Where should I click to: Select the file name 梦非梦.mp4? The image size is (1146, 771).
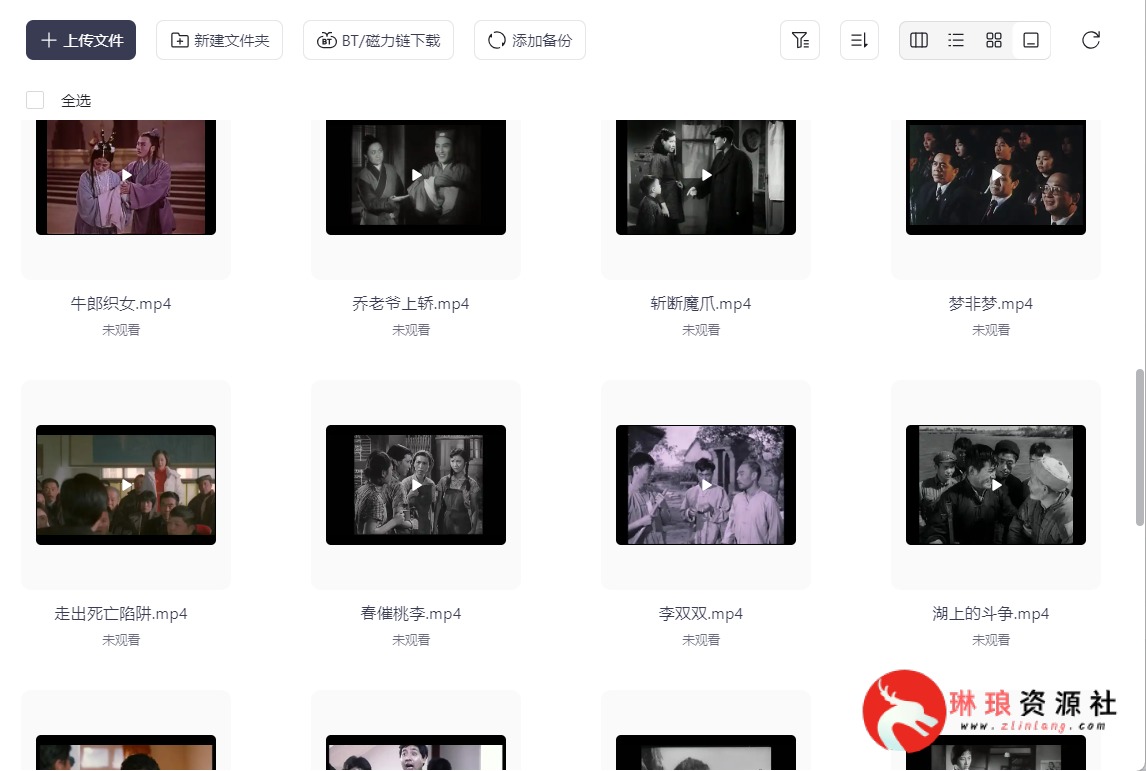(x=991, y=304)
